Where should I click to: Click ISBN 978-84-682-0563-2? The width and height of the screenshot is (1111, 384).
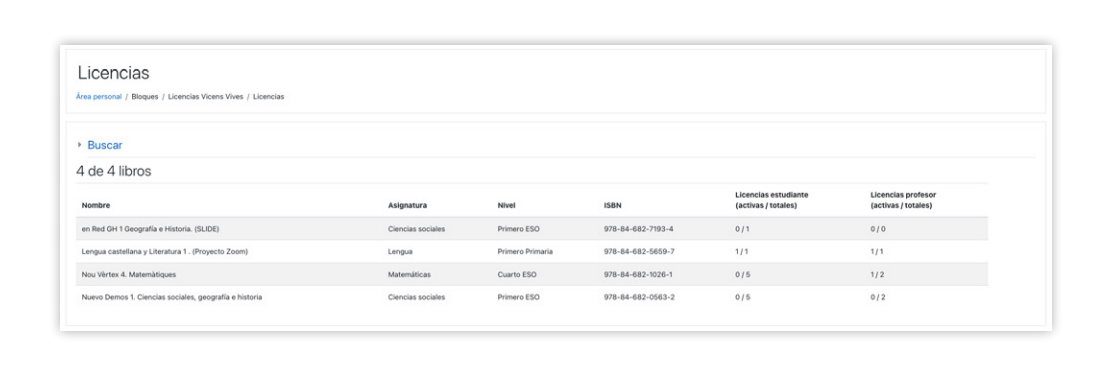pyautogui.click(x=638, y=298)
